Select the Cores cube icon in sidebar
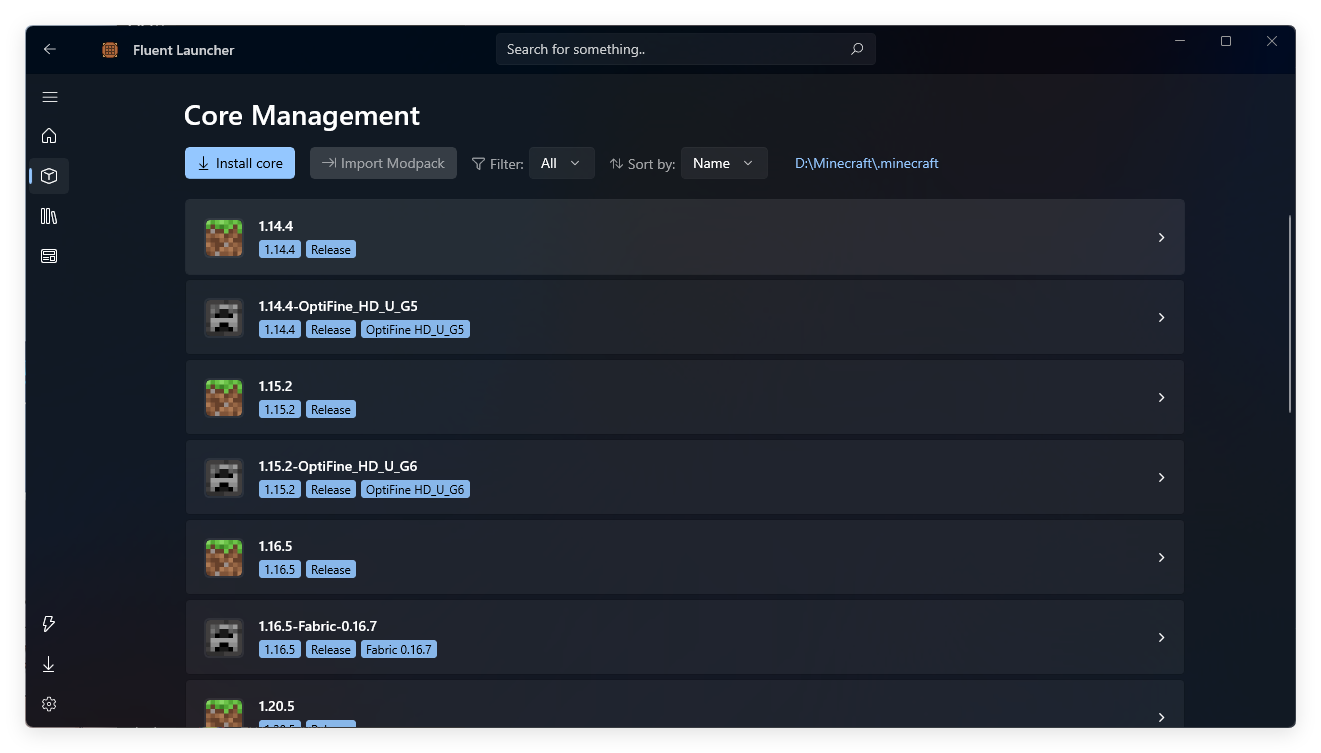This screenshot has width=1321, height=753. pos(49,176)
